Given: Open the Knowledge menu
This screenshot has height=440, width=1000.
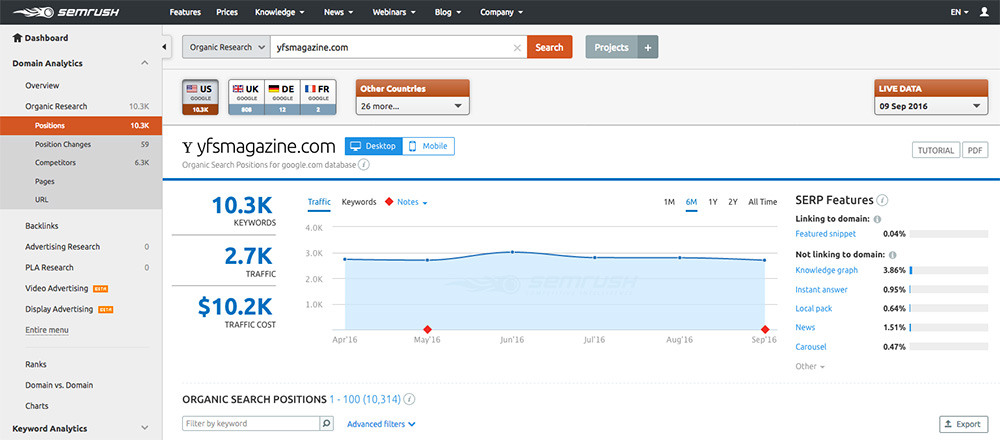Looking at the screenshot, I should point(279,12).
